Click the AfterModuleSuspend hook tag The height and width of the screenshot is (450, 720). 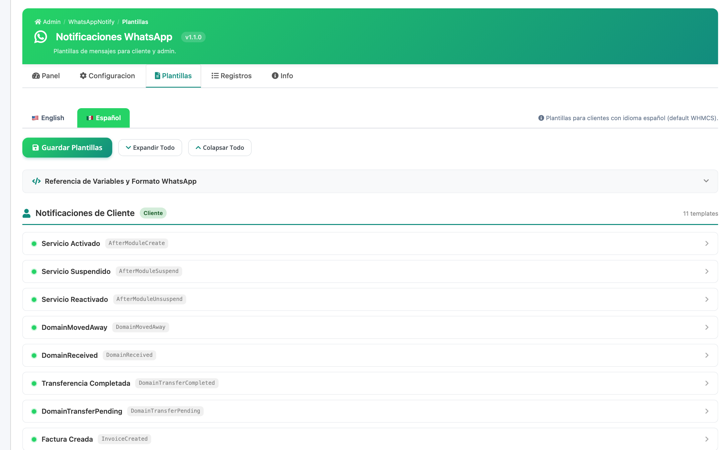(x=149, y=271)
